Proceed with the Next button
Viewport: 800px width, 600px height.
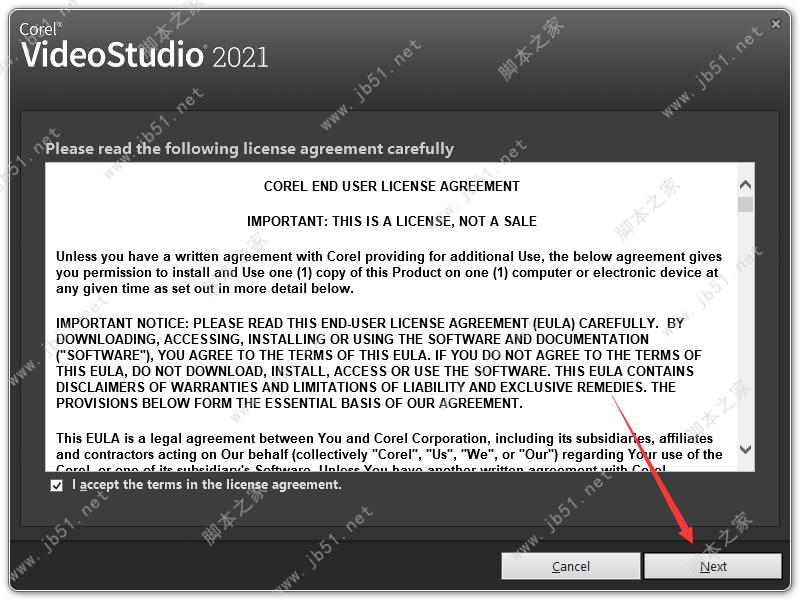tap(713, 566)
